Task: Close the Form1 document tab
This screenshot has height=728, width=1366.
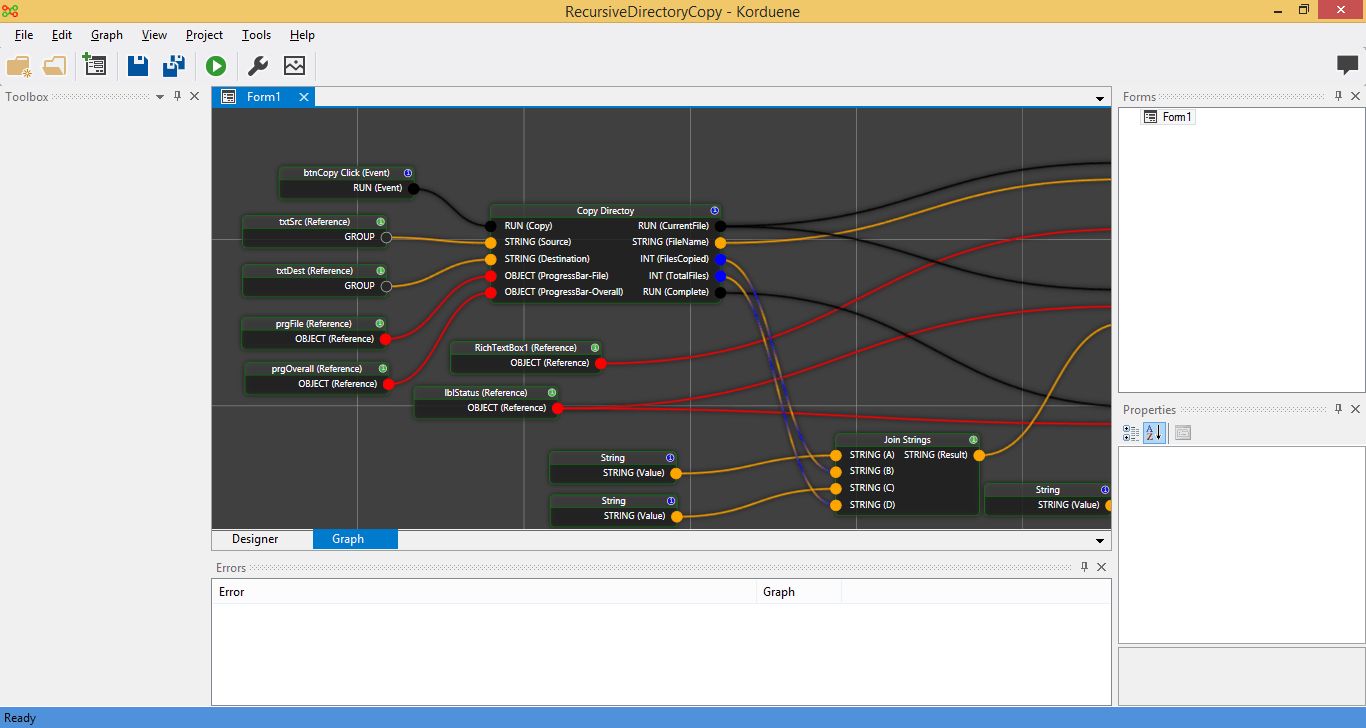Action: 303,97
